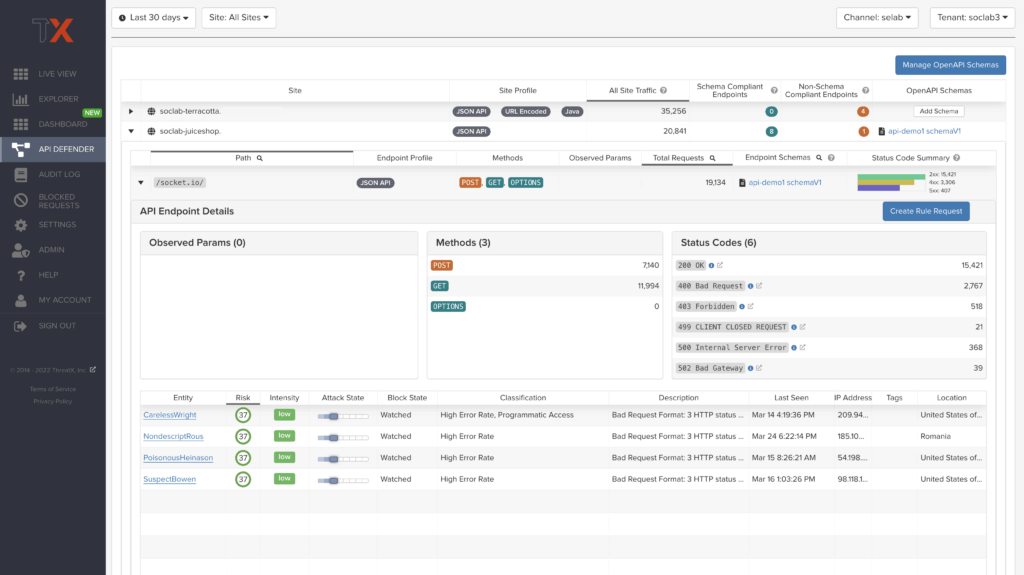Click the 499 CLIENT CLOSED REQUEST status code
The image size is (1024, 575).
pyautogui.click(x=732, y=327)
